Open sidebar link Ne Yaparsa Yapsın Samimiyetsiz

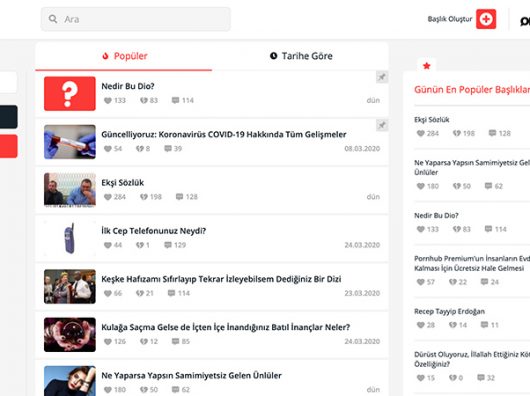[x=472, y=167]
